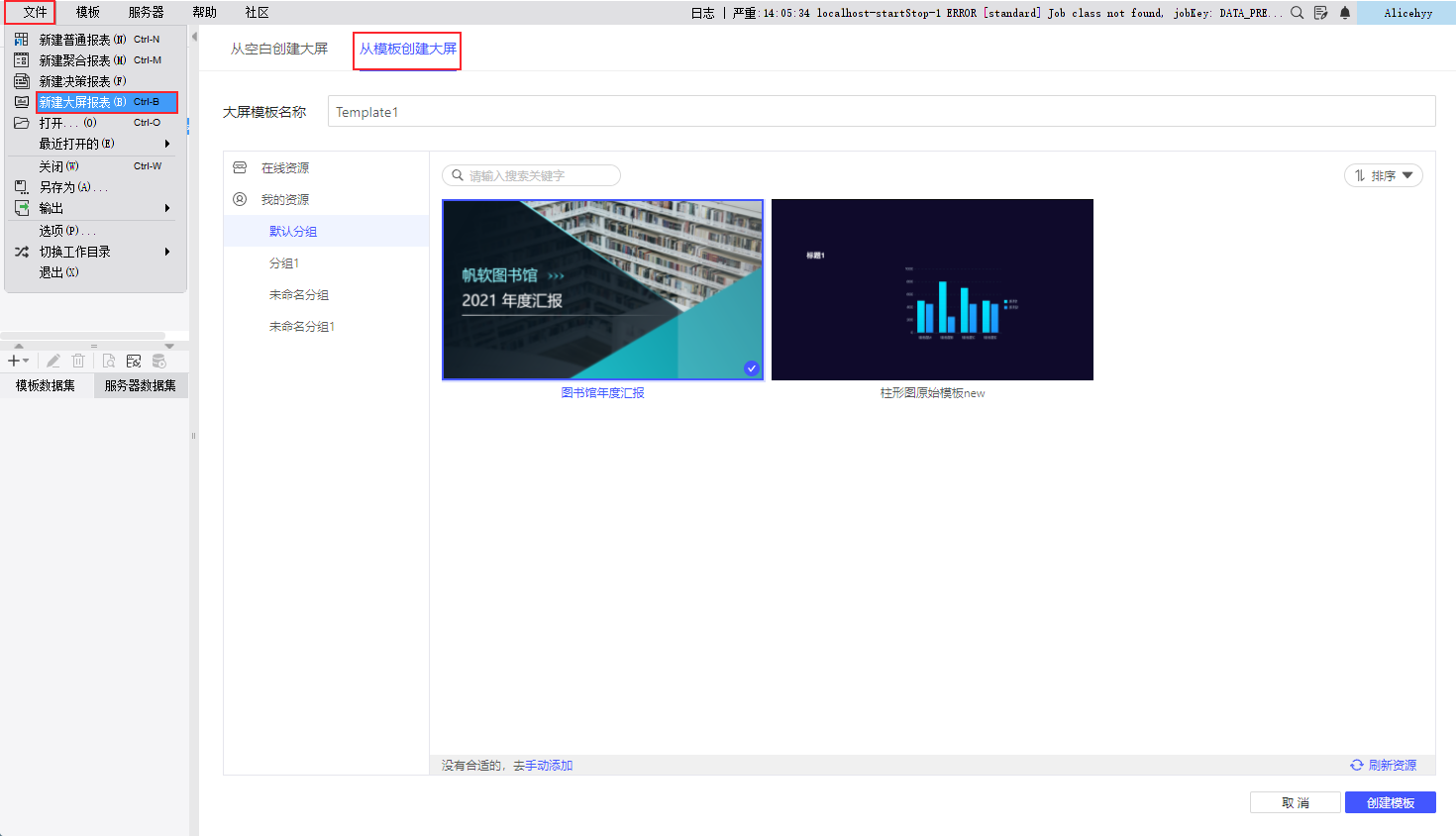Choose 选项 menu entry
The height and width of the screenshot is (836, 1456).
[95, 231]
